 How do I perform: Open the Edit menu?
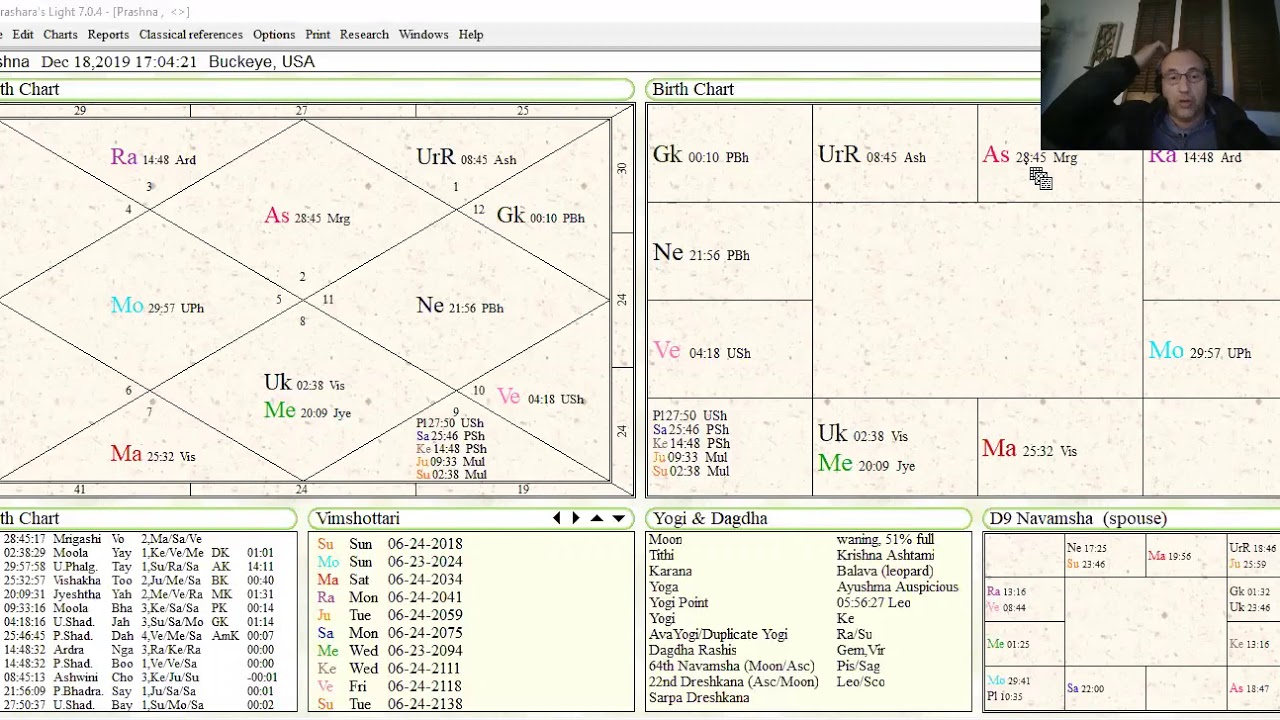[x=23, y=34]
